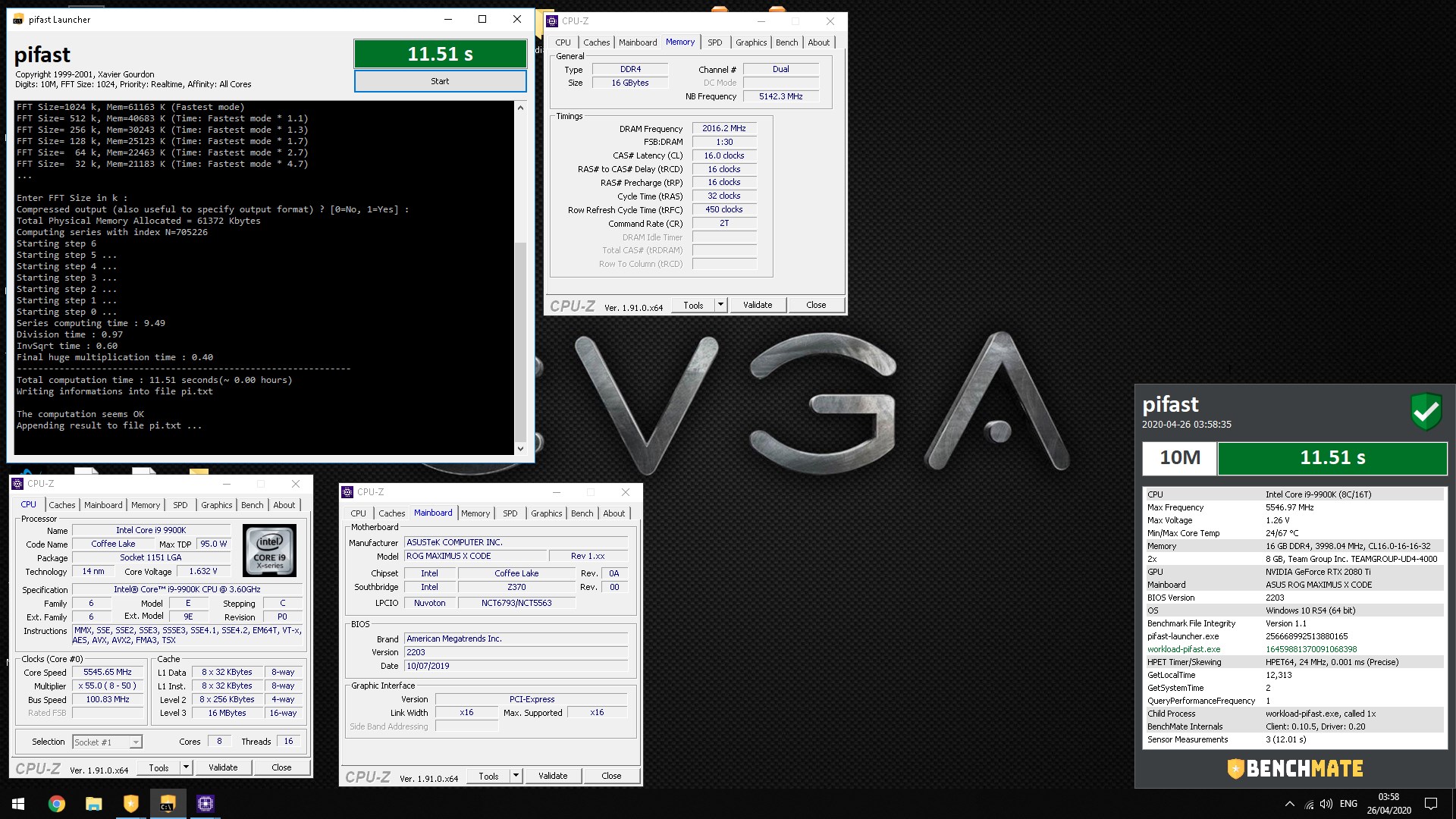Click CPU-Z icon on the taskbar
Screen dimensions: 1456x819
[x=205, y=804]
